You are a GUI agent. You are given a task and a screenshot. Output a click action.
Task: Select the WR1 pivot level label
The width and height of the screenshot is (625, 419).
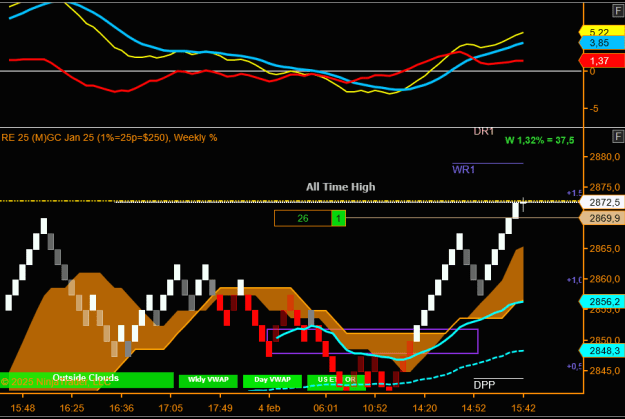(463, 170)
